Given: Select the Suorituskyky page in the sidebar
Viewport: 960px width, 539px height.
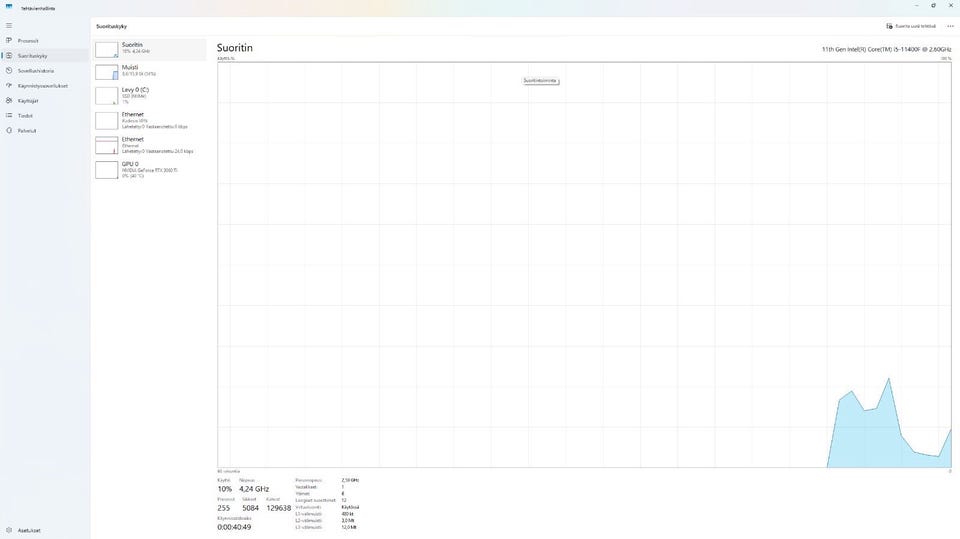Looking at the screenshot, I should [x=45, y=56].
